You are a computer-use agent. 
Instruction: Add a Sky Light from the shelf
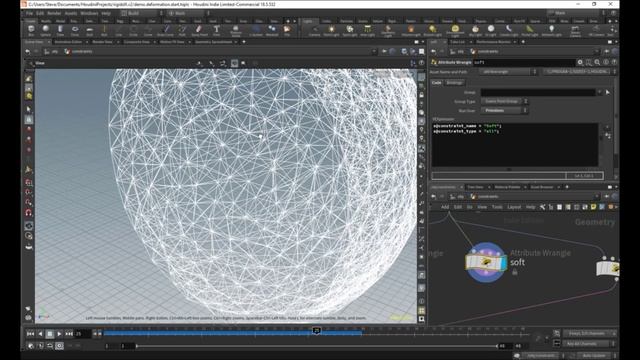(475, 30)
